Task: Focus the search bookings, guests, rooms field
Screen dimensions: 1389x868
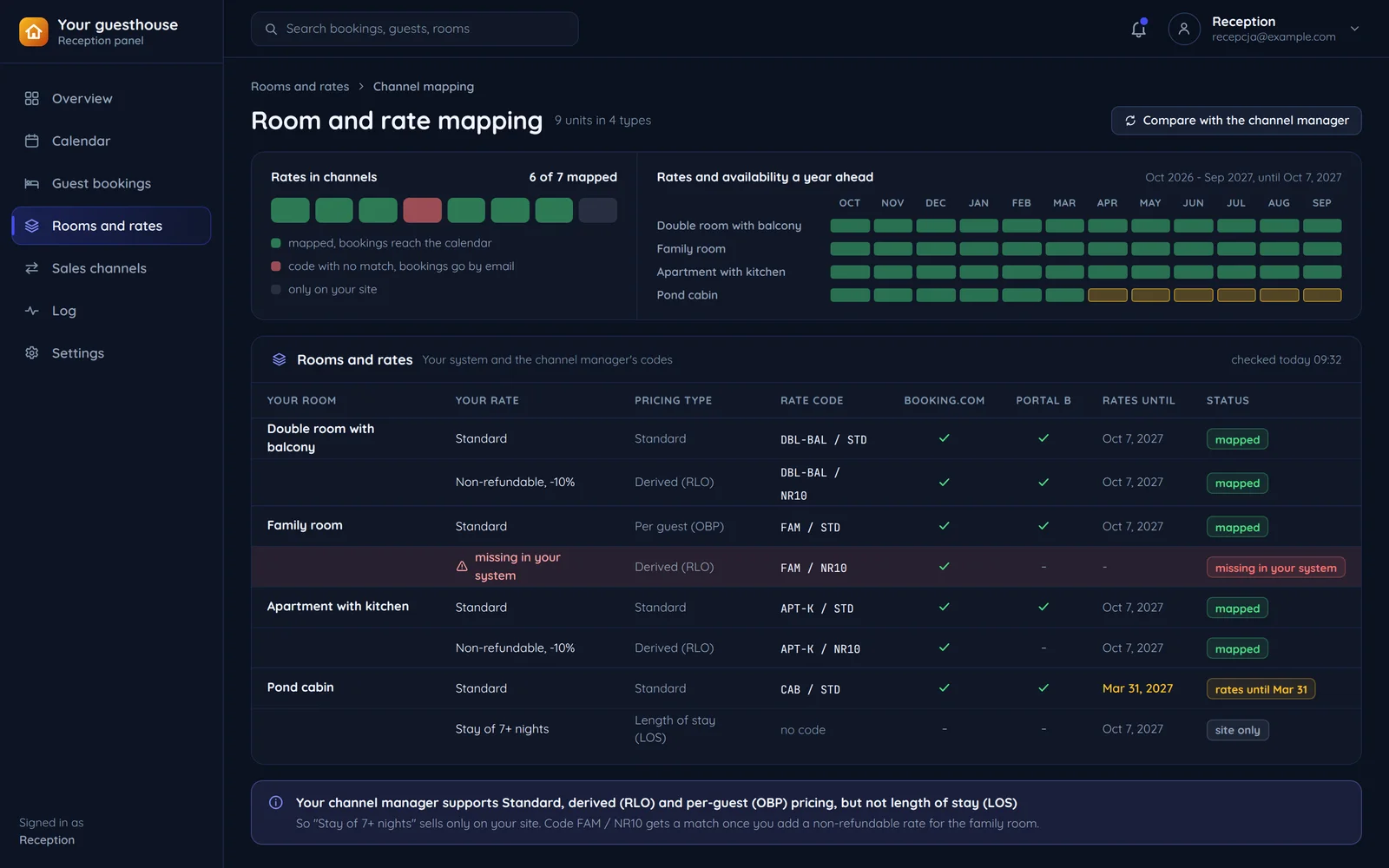Action: pyautogui.click(x=414, y=29)
